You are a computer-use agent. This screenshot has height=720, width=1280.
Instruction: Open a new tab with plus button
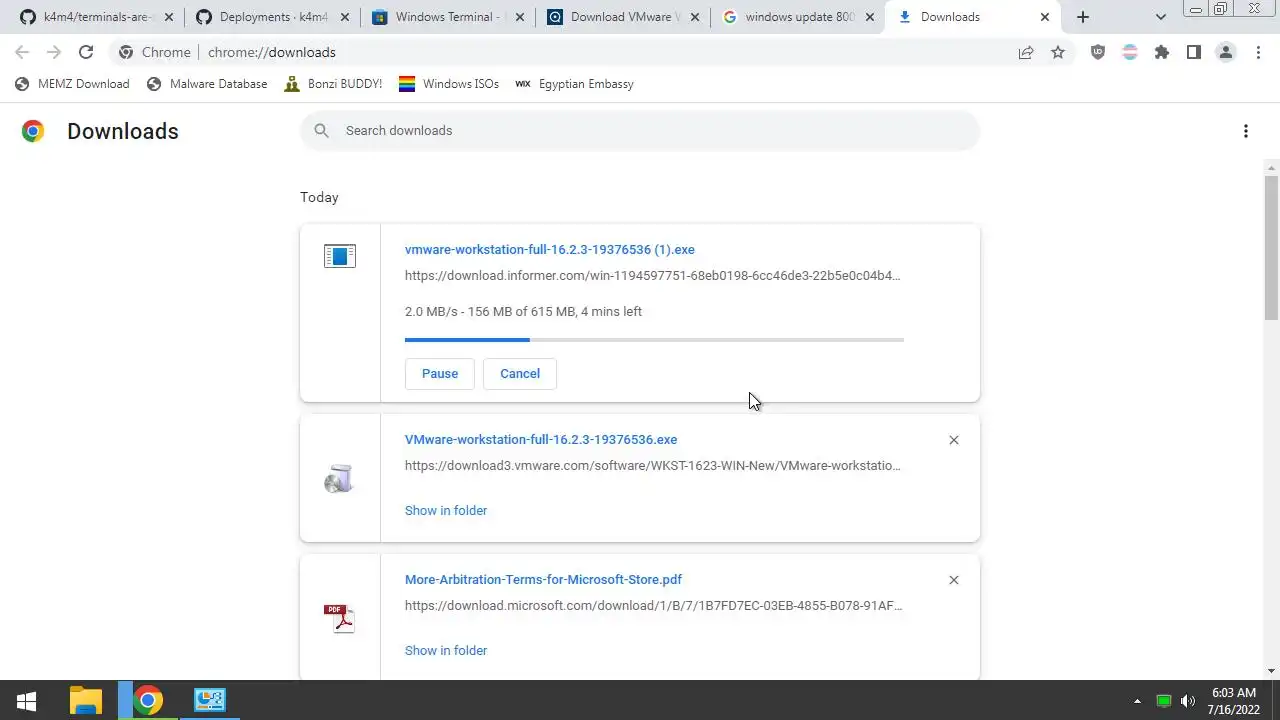[x=1083, y=17]
